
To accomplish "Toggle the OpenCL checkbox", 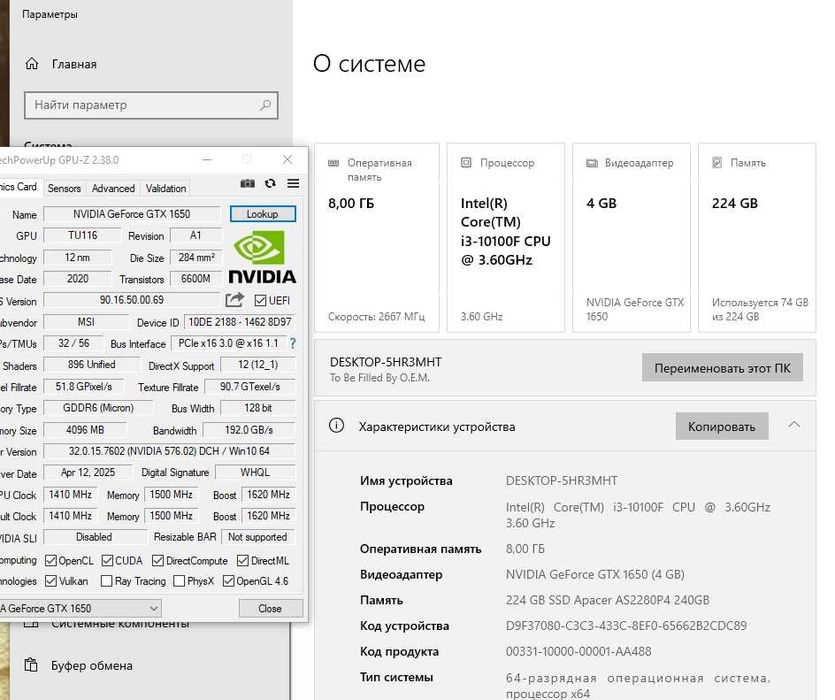I will point(51,560).
